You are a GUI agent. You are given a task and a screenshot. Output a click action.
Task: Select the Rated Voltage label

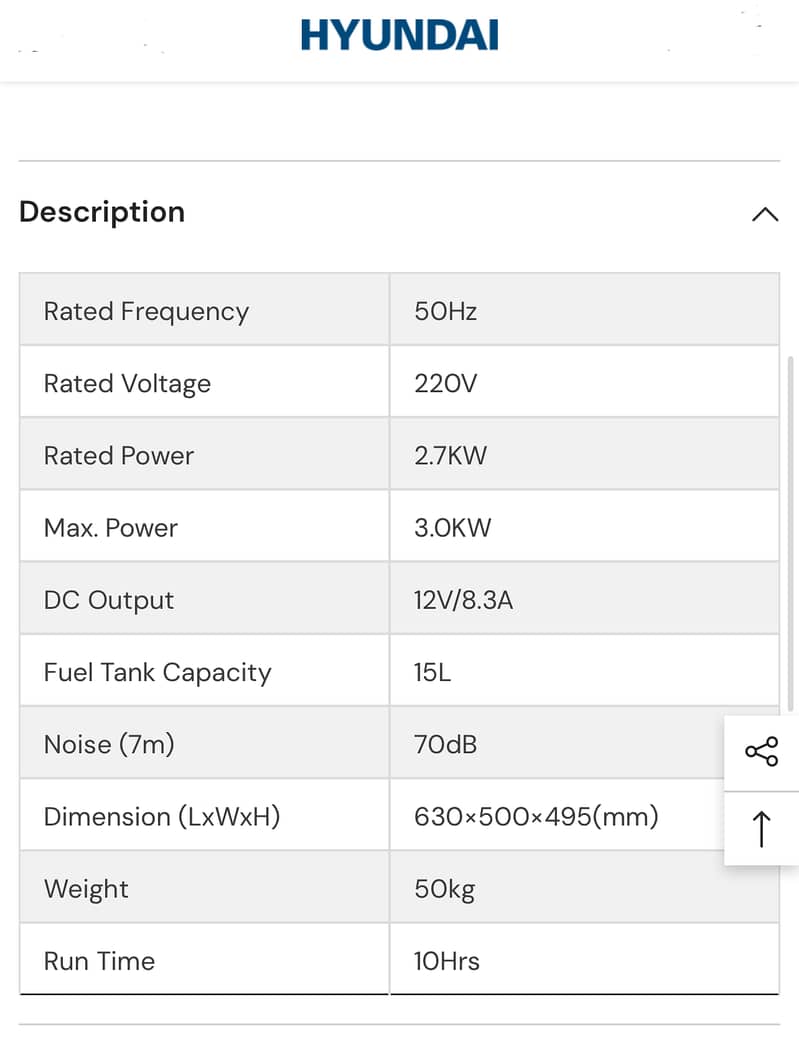tap(127, 384)
